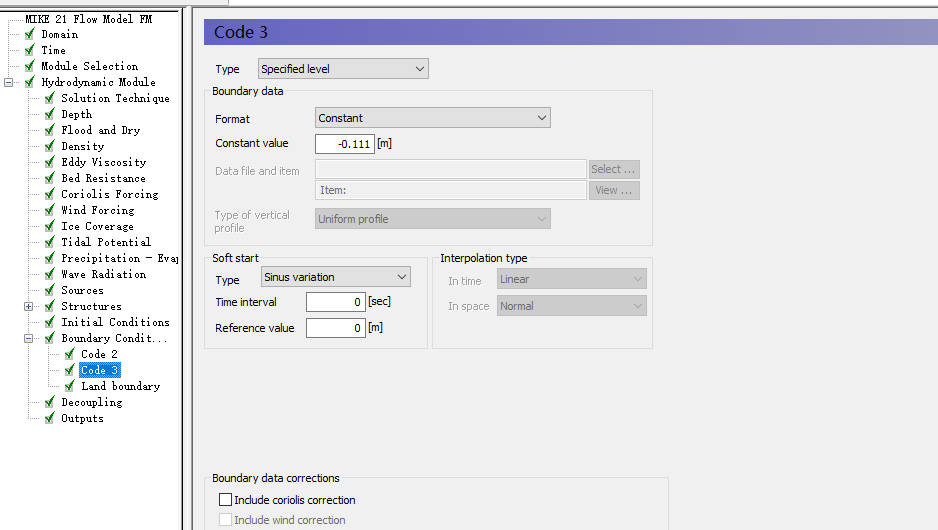Click the checkmark icon next to Outputs
Image resolution: width=938 pixels, height=530 pixels.
[x=50, y=418]
